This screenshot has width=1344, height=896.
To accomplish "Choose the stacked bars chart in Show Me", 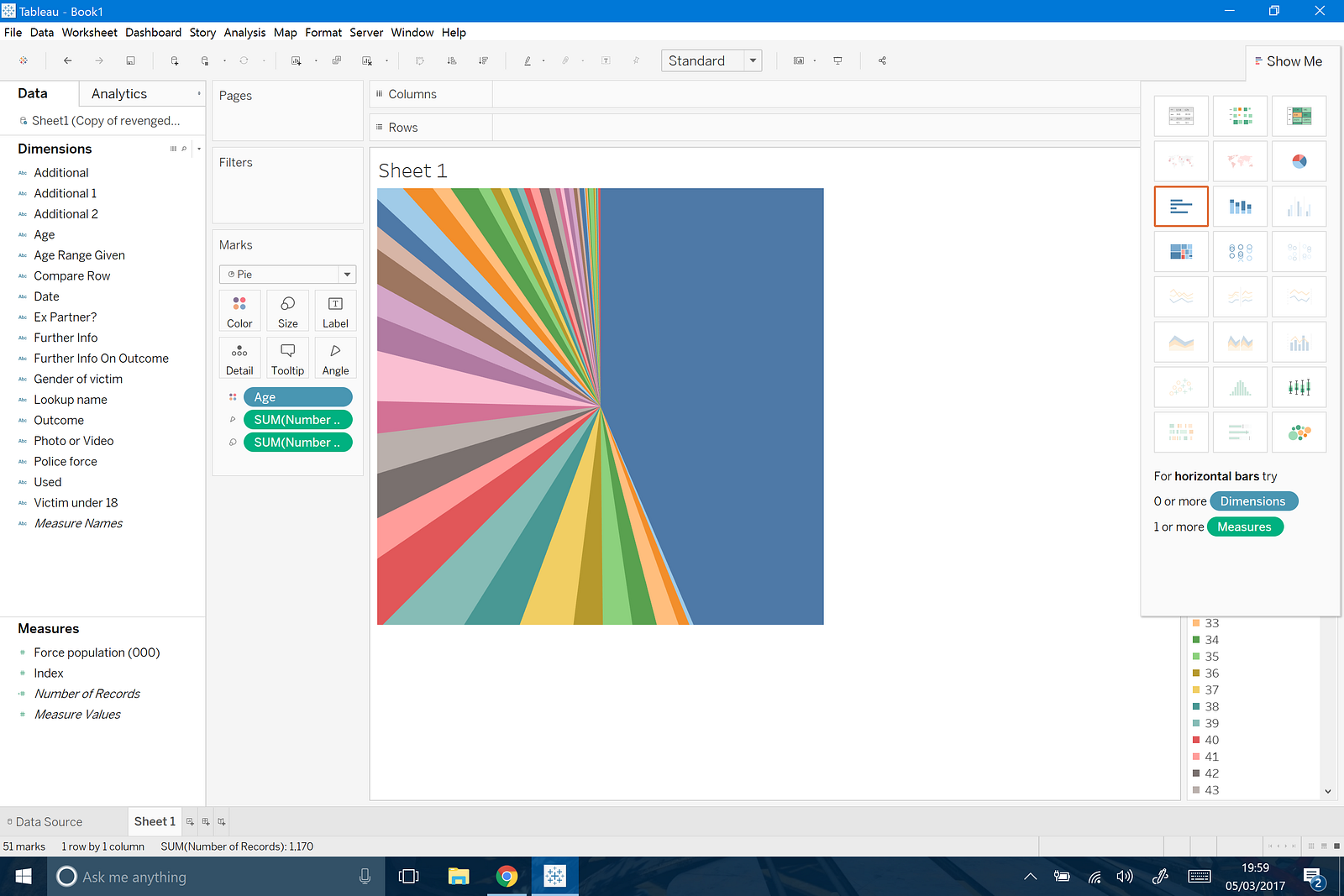I will [x=1240, y=207].
